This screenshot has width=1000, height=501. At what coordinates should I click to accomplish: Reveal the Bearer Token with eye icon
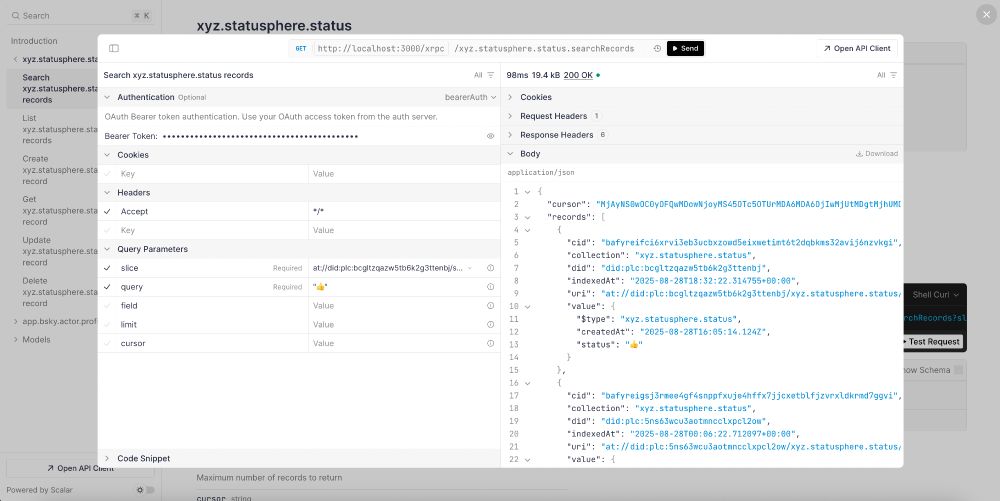(490, 136)
